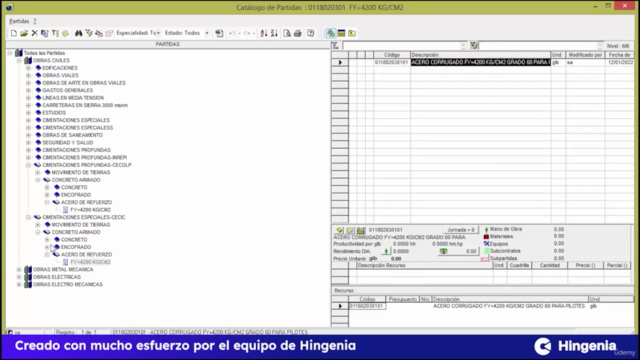Expand the OBRAS VIALES node
Screen dimensions: 640x360
coord(28,76)
